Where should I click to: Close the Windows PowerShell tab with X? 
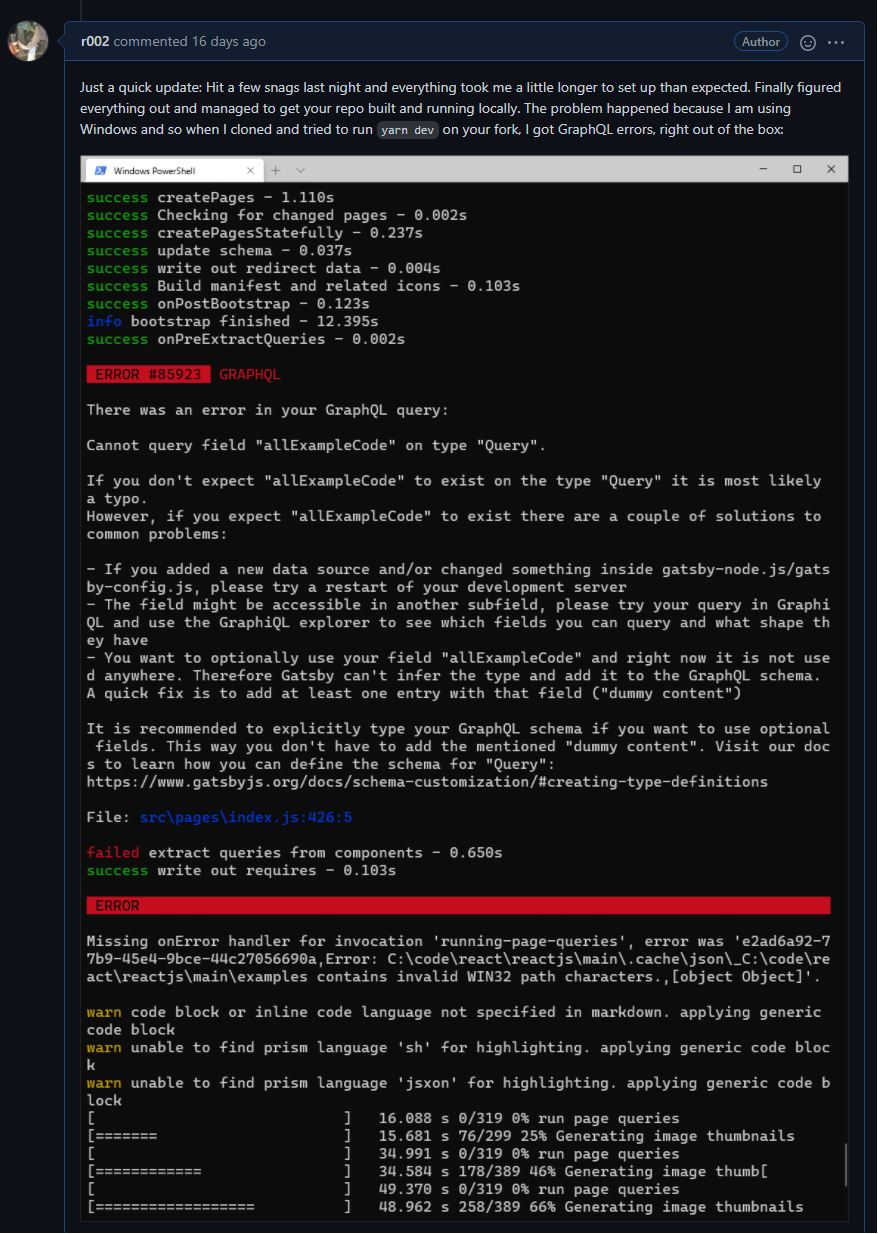coord(250,171)
